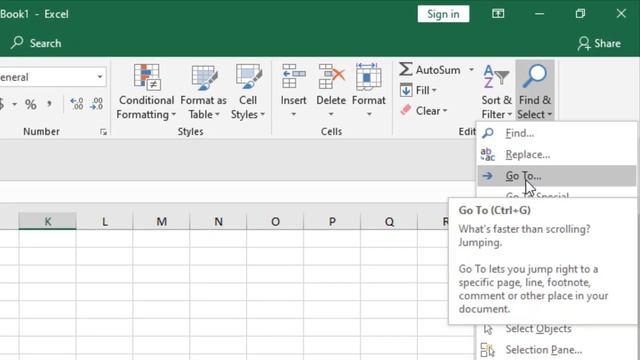This screenshot has width=640, height=360.
Task: Click Format as Table icon
Action: click(x=204, y=77)
